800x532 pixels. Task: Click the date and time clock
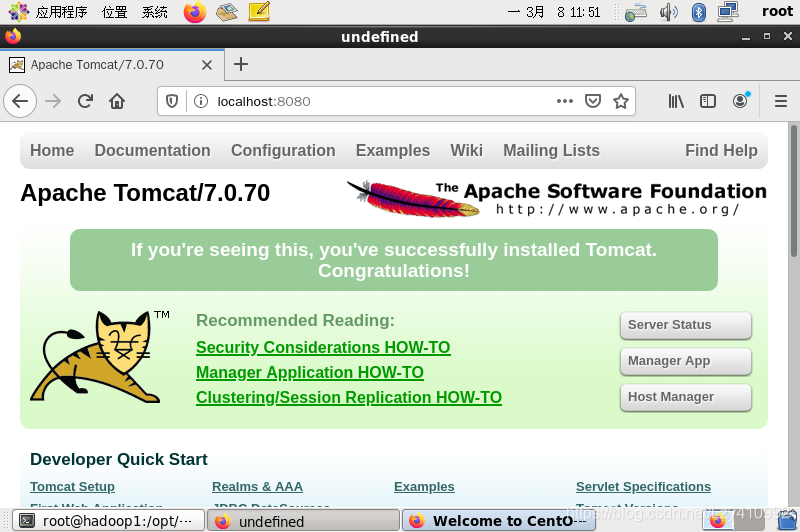coord(554,12)
